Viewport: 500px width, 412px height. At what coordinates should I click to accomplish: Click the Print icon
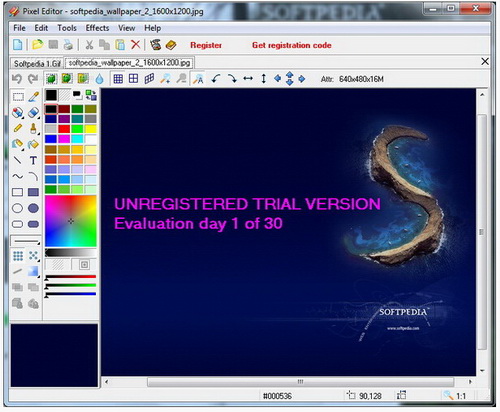68,45
